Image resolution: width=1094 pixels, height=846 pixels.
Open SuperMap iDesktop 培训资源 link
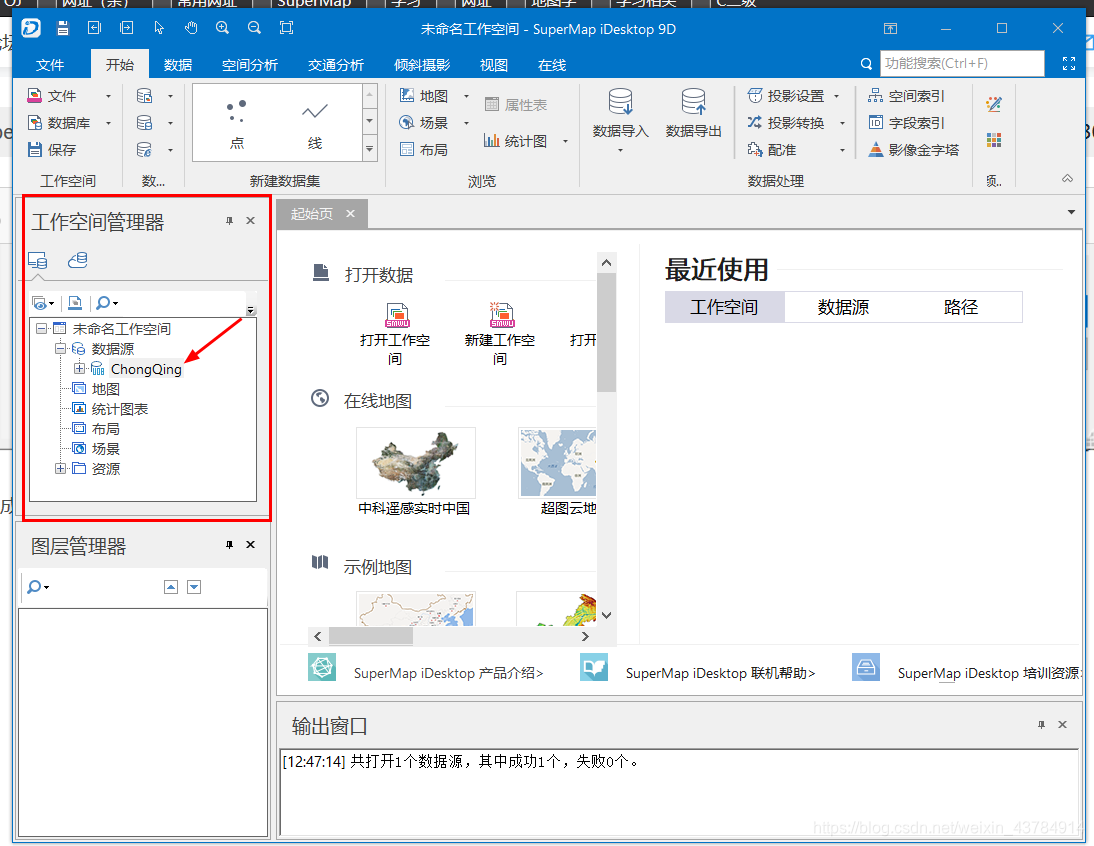click(991, 673)
